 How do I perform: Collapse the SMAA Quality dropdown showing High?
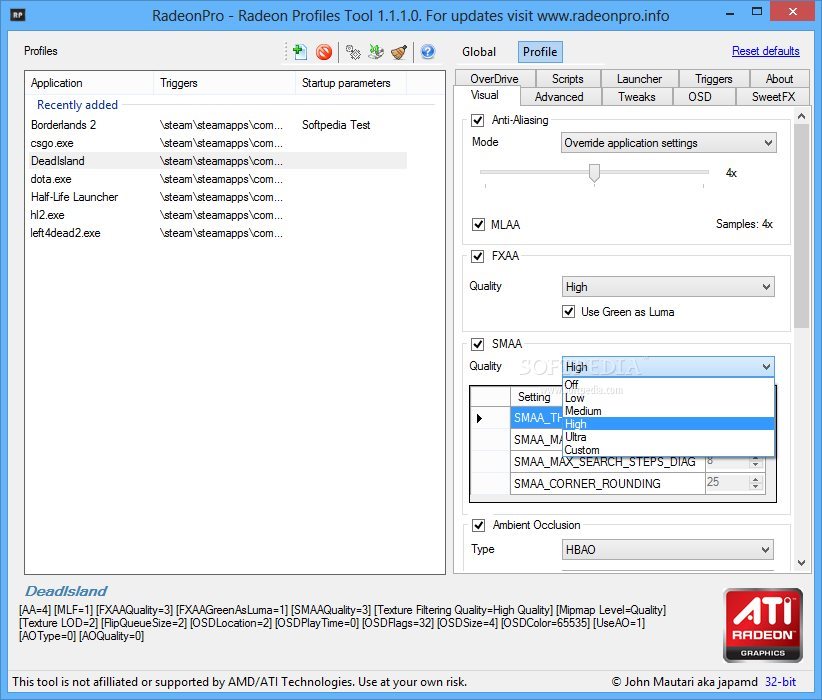tap(668, 367)
